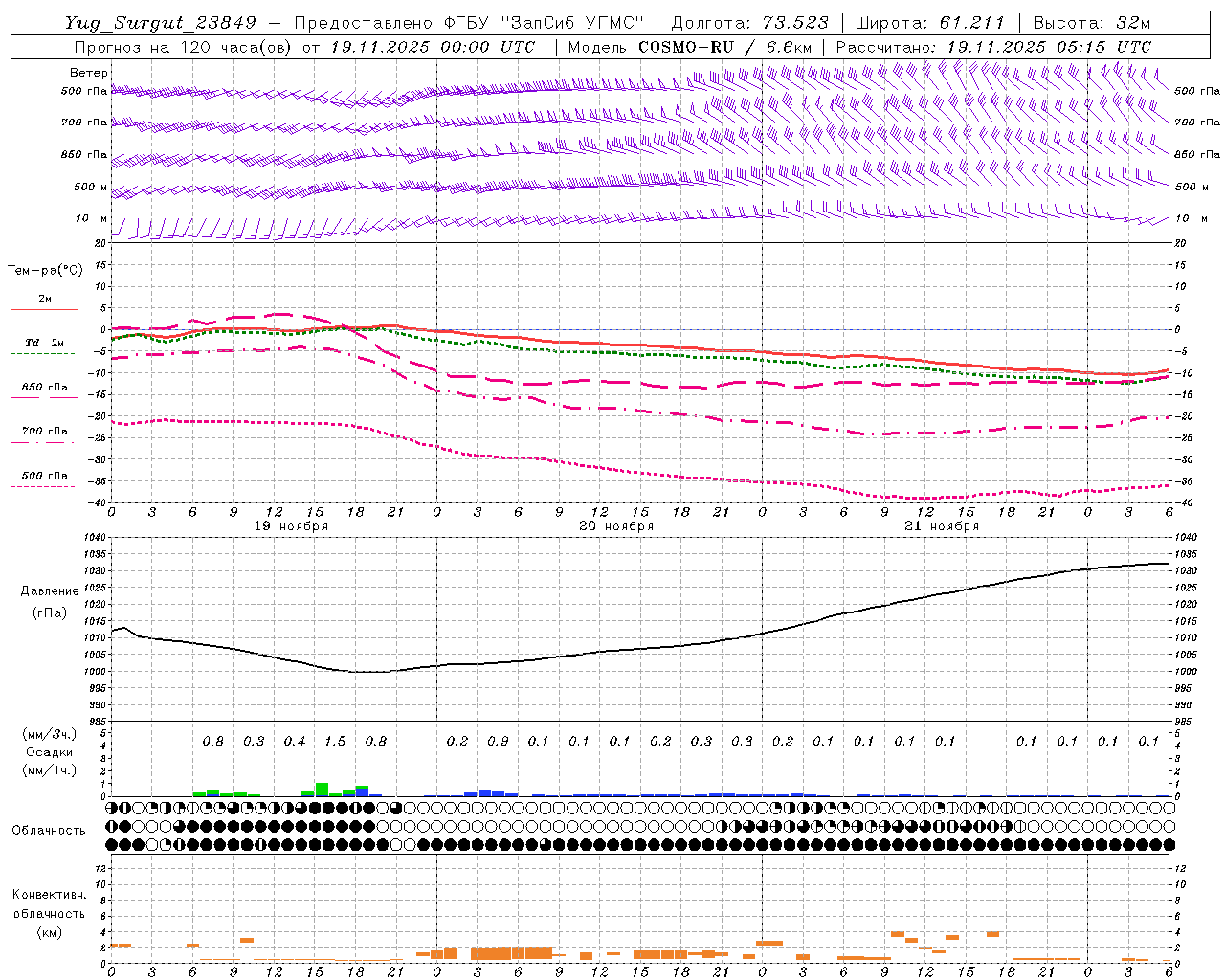Image resolution: width=1225 pixels, height=980 pixels.
Task: Click the 0.4 three-hour precipitation value
Action: click(x=295, y=742)
